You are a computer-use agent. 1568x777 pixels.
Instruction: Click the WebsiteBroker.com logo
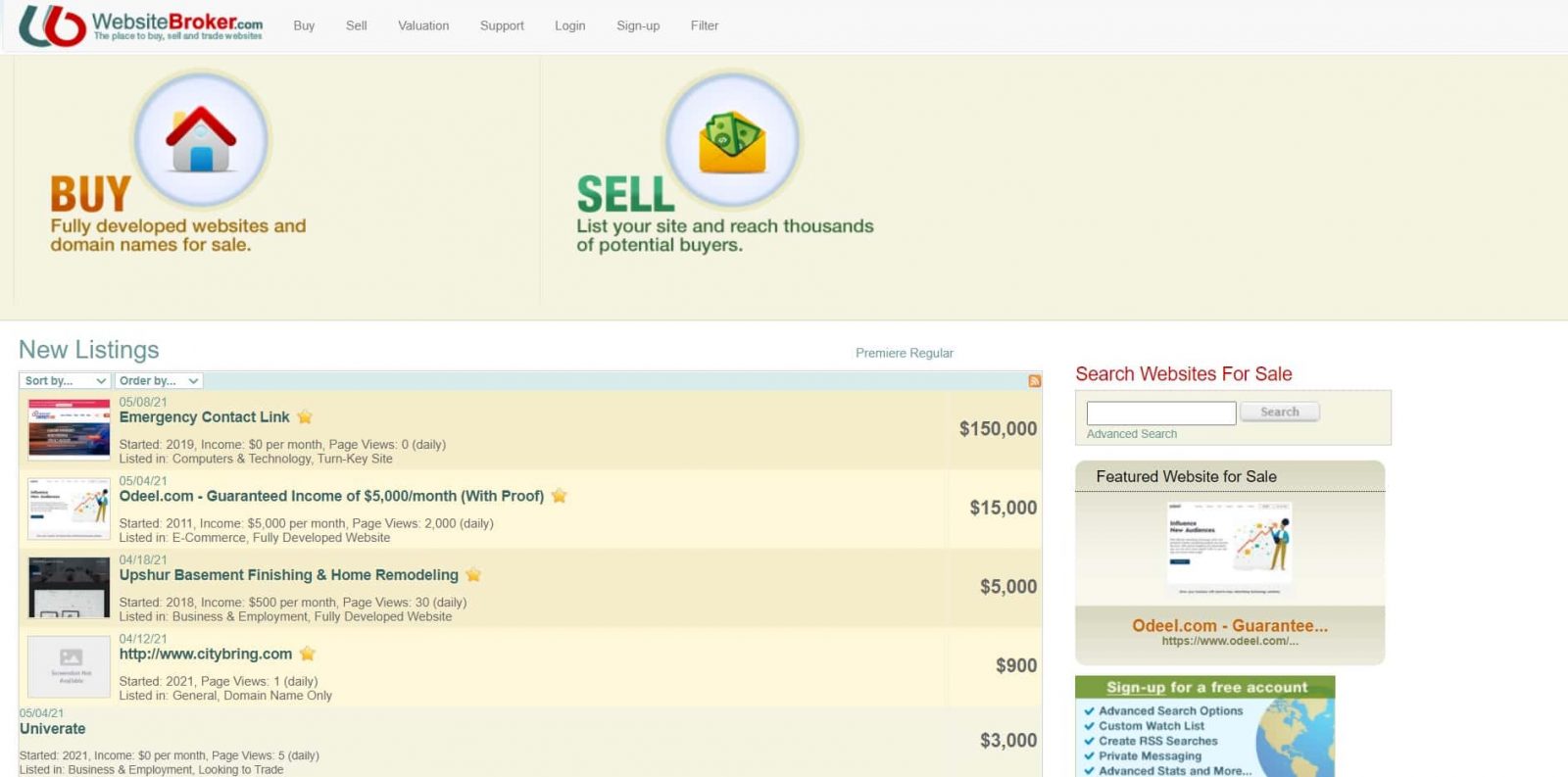pos(141,25)
